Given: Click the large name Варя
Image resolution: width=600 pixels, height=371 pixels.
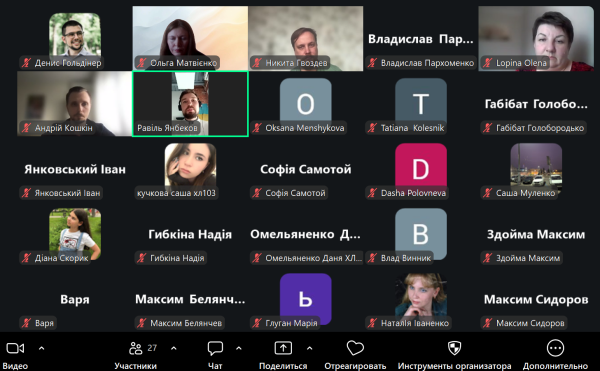Looking at the screenshot, I should (x=75, y=299).
